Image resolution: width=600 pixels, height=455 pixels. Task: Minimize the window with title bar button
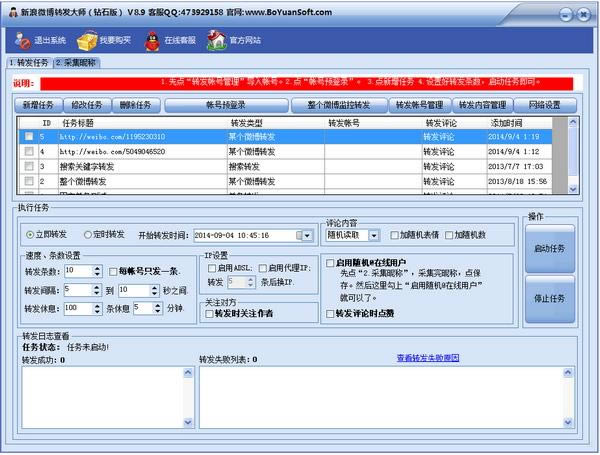[566, 15]
